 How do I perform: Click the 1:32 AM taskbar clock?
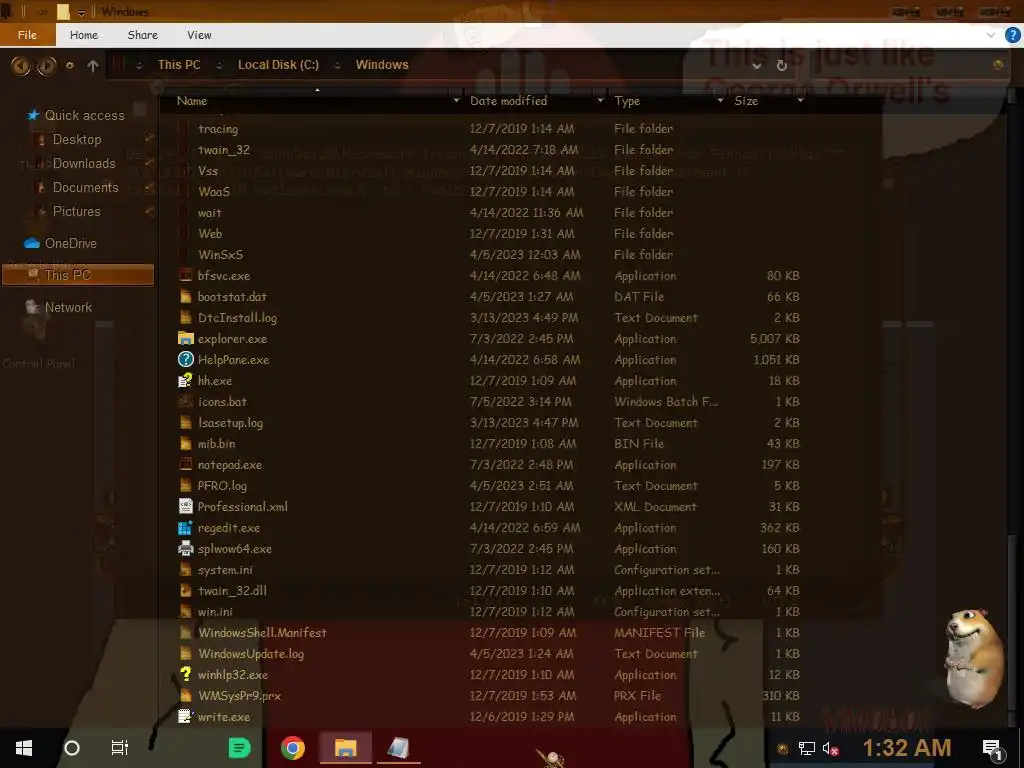click(907, 748)
